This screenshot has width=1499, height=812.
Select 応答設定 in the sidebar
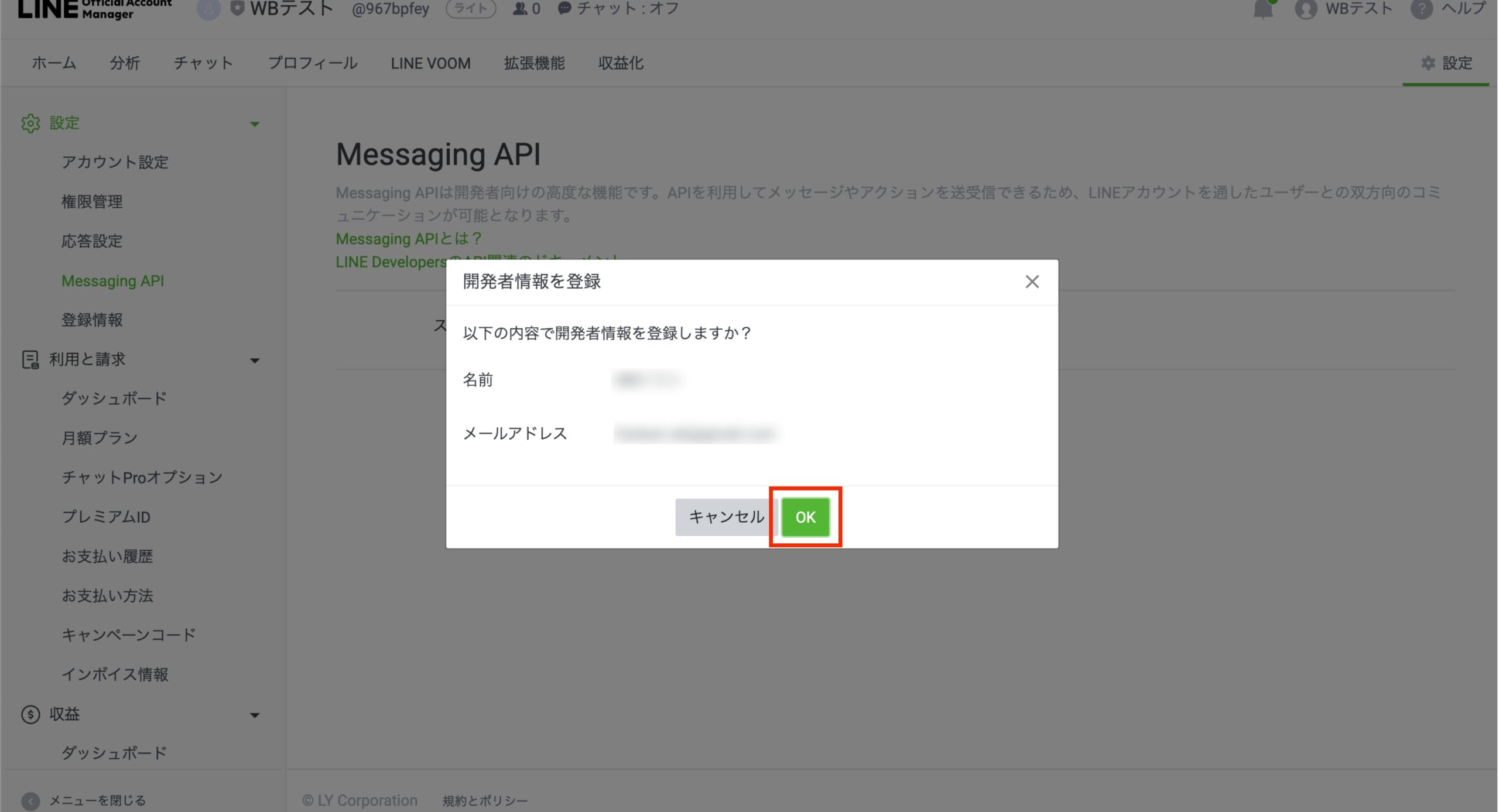tap(92, 241)
